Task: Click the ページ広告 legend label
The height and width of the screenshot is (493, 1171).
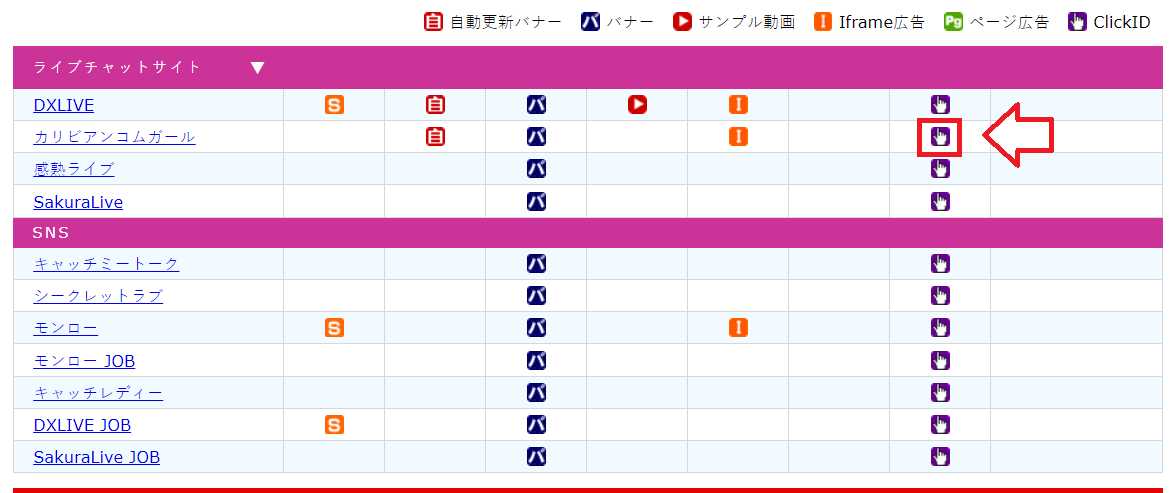Action: pos(1009,22)
